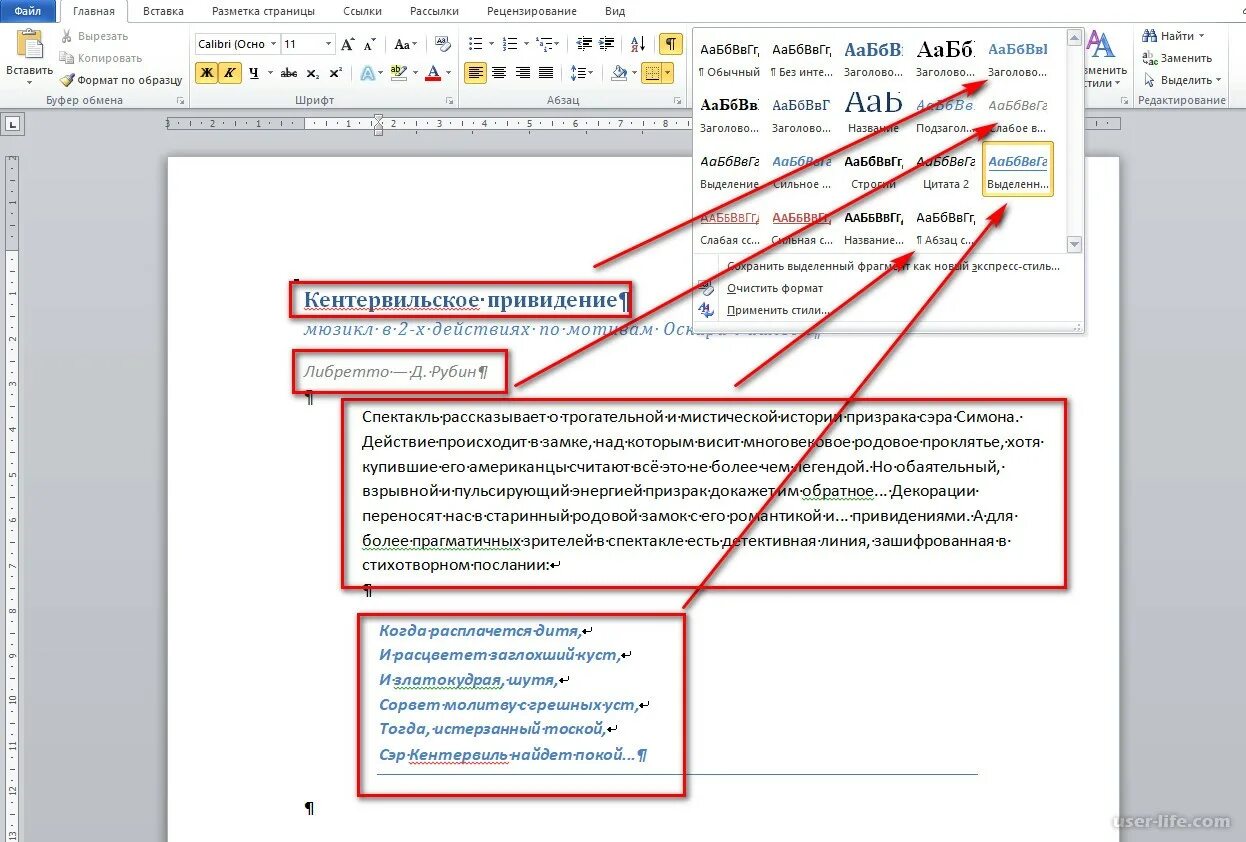Image resolution: width=1246 pixels, height=842 pixels.
Task: Select the Подзаголовок style thumbnail
Action: (945, 114)
